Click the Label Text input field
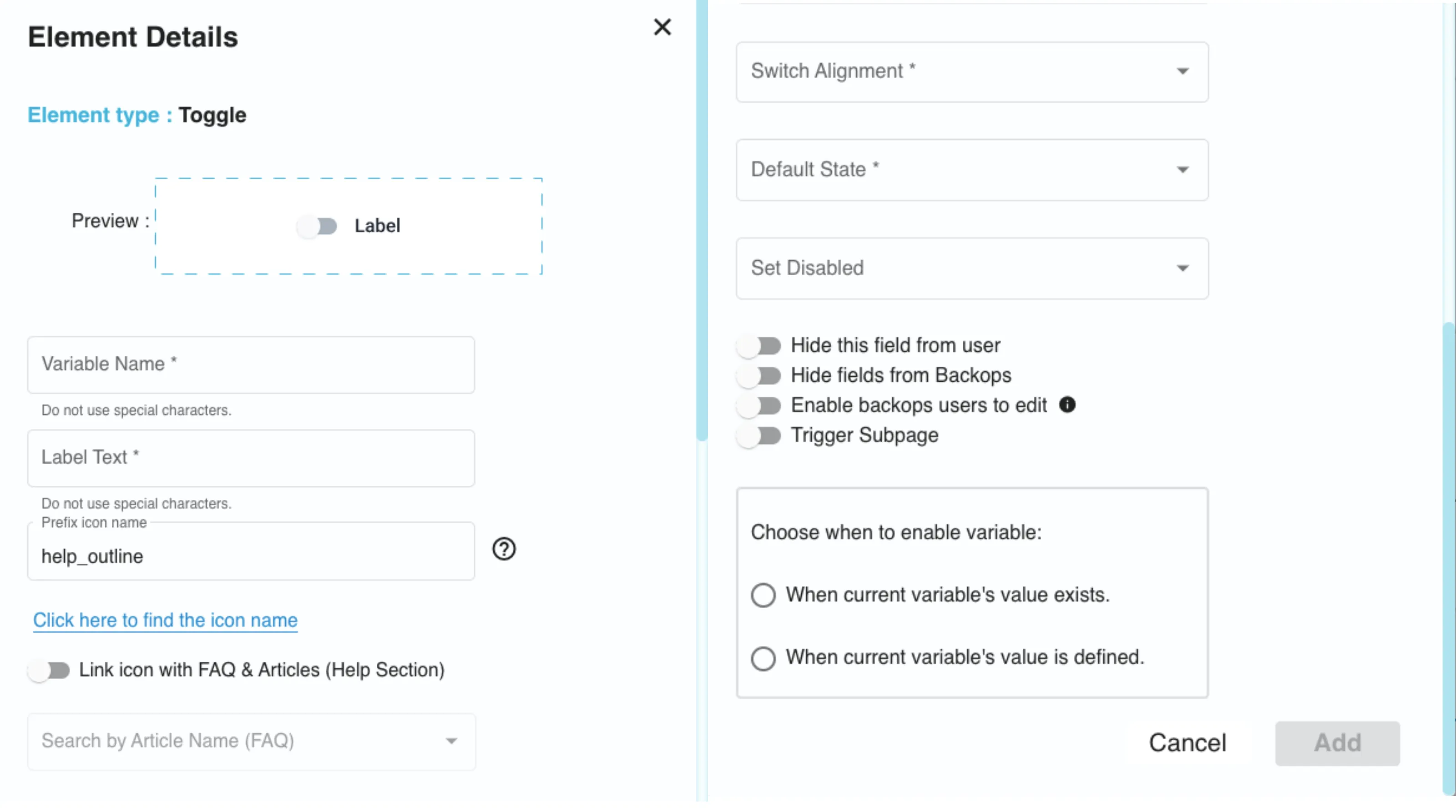This screenshot has width=1456, height=812. 251,458
